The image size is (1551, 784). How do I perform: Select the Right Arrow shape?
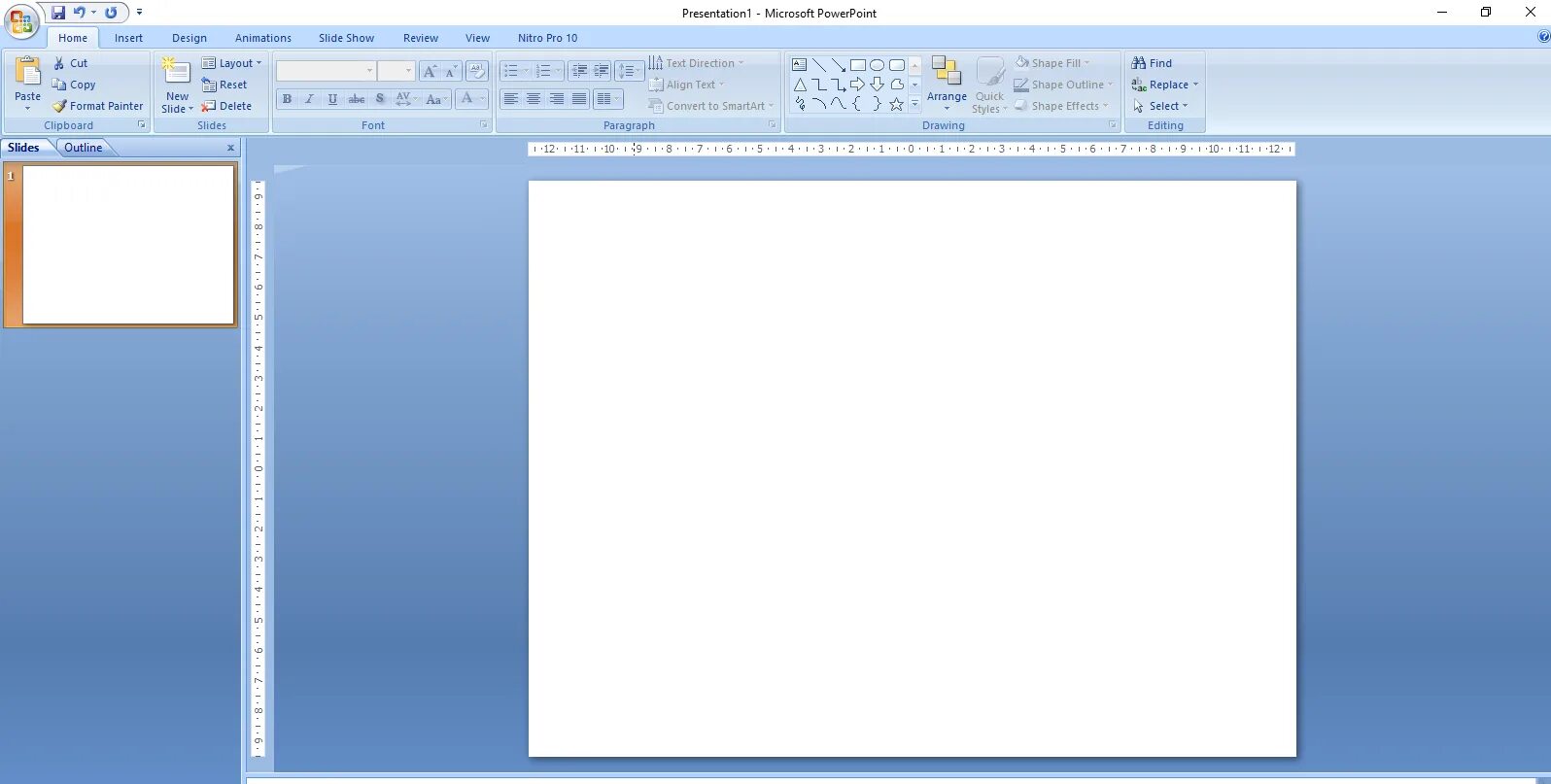pos(858,85)
